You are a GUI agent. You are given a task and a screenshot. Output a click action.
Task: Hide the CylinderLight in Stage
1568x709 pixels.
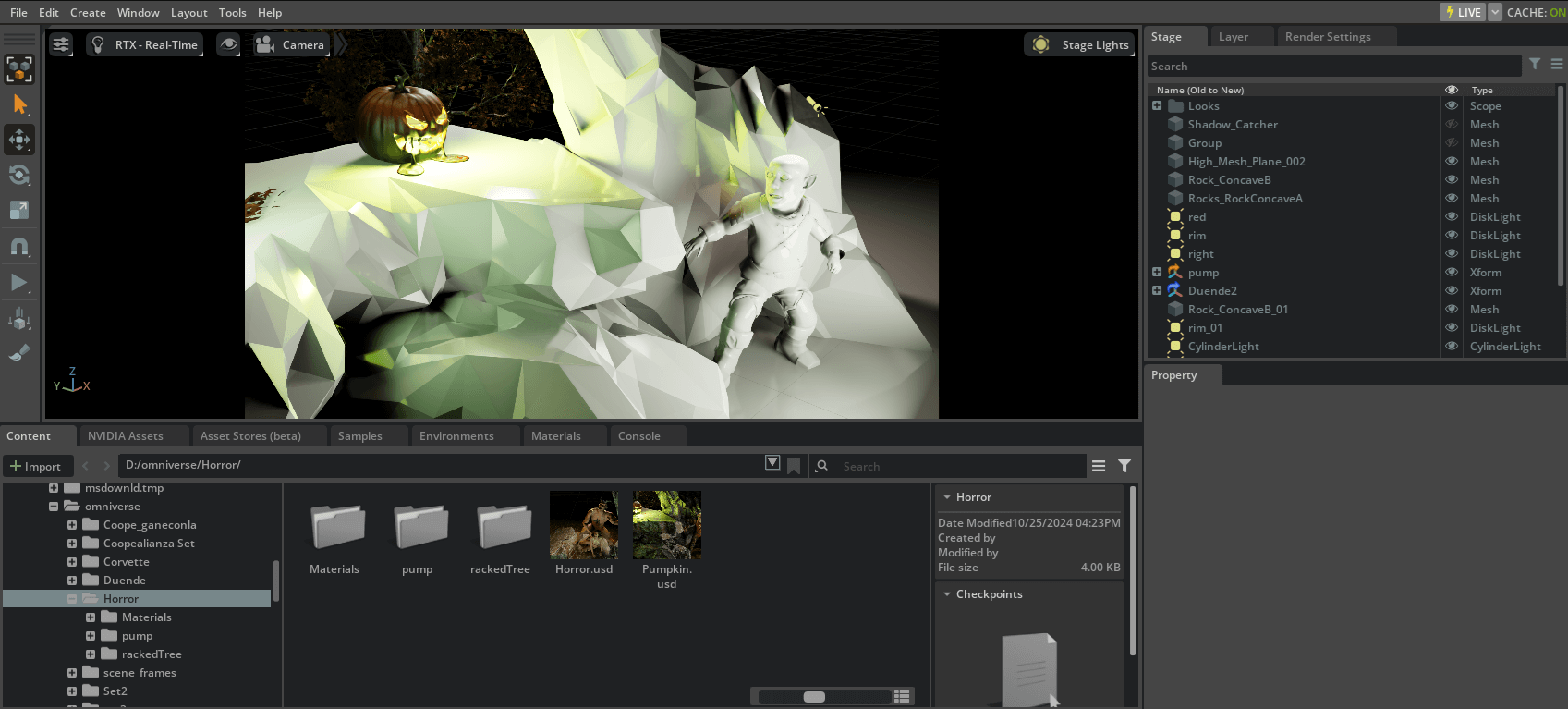(1452, 346)
